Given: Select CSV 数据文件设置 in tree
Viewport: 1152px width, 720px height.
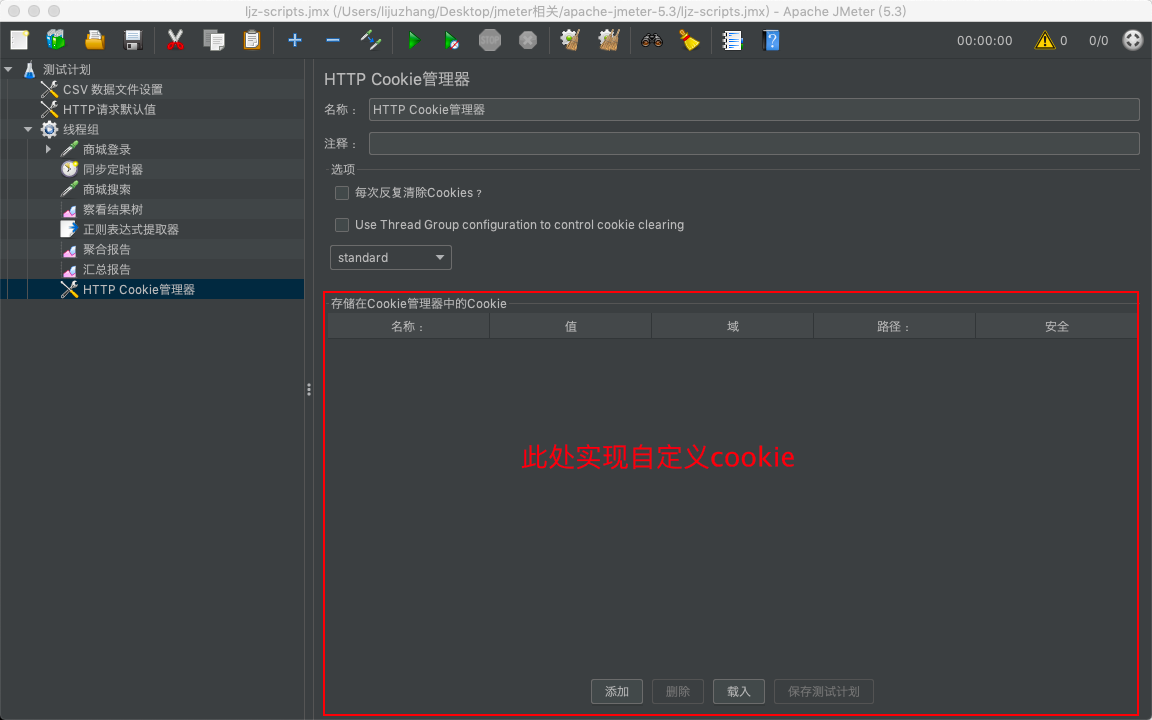Looking at the screenshot, I should click(112, 90).
